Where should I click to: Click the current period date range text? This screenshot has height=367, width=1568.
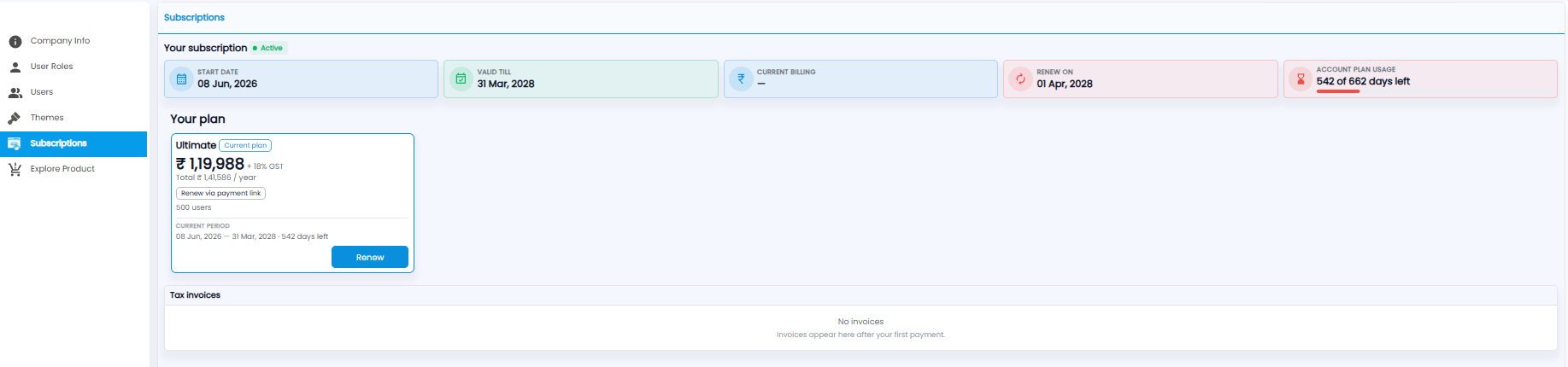click(x=252, y=236)
